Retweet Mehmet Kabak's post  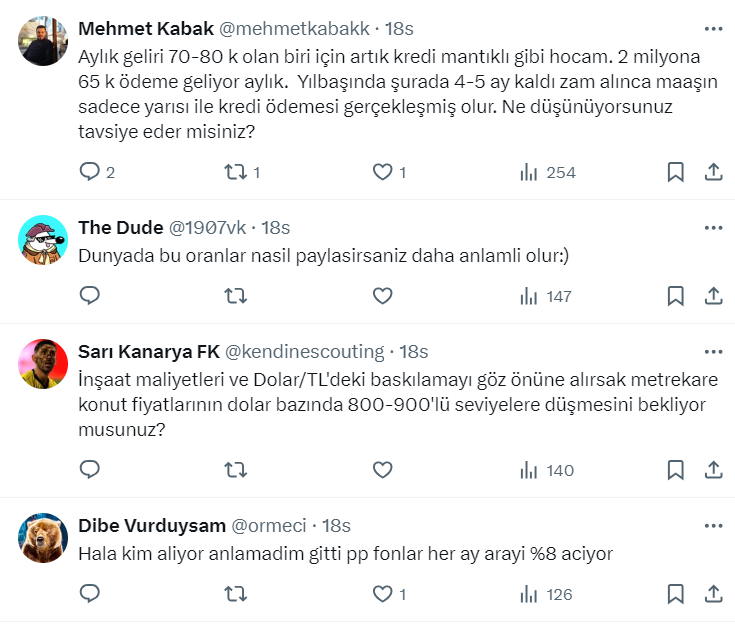click(234, 172)
